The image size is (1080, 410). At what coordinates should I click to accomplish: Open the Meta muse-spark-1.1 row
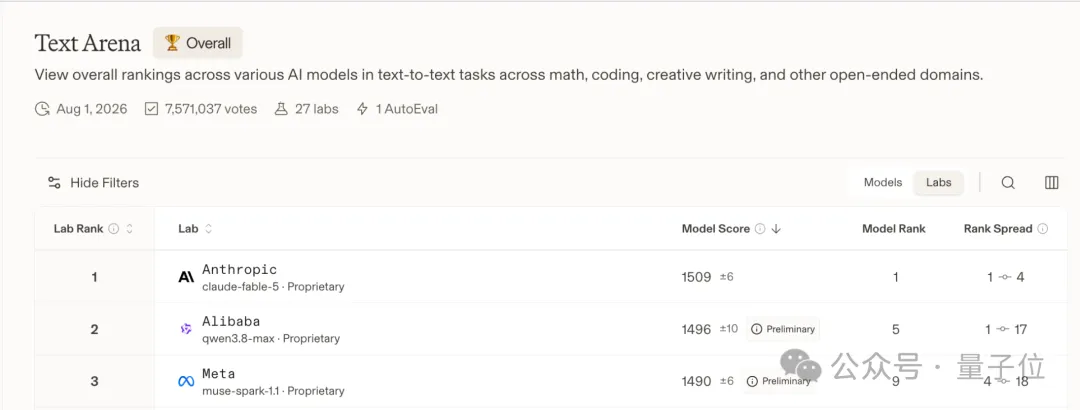pos(550,381)
